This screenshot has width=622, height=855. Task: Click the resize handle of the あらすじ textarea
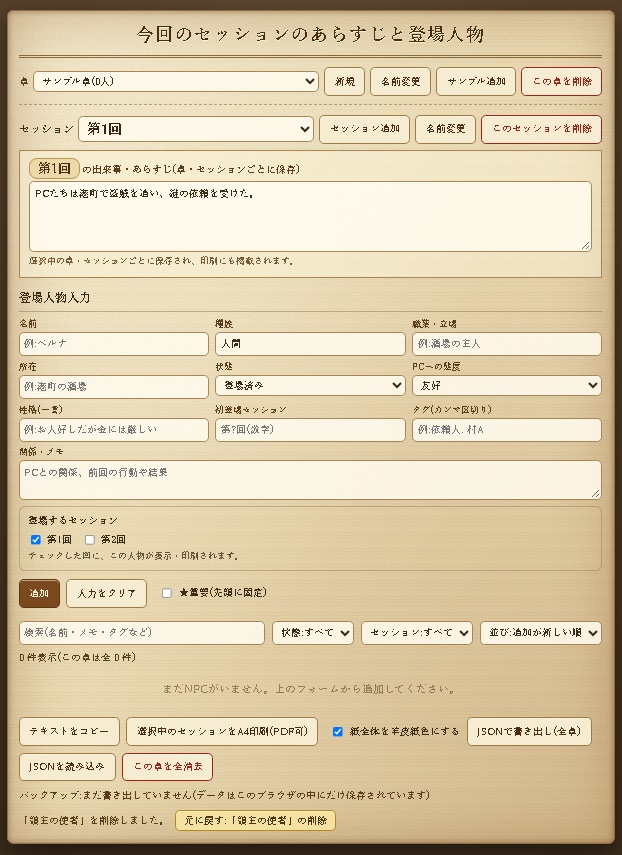pyautogui.click(x=586, y=246)
